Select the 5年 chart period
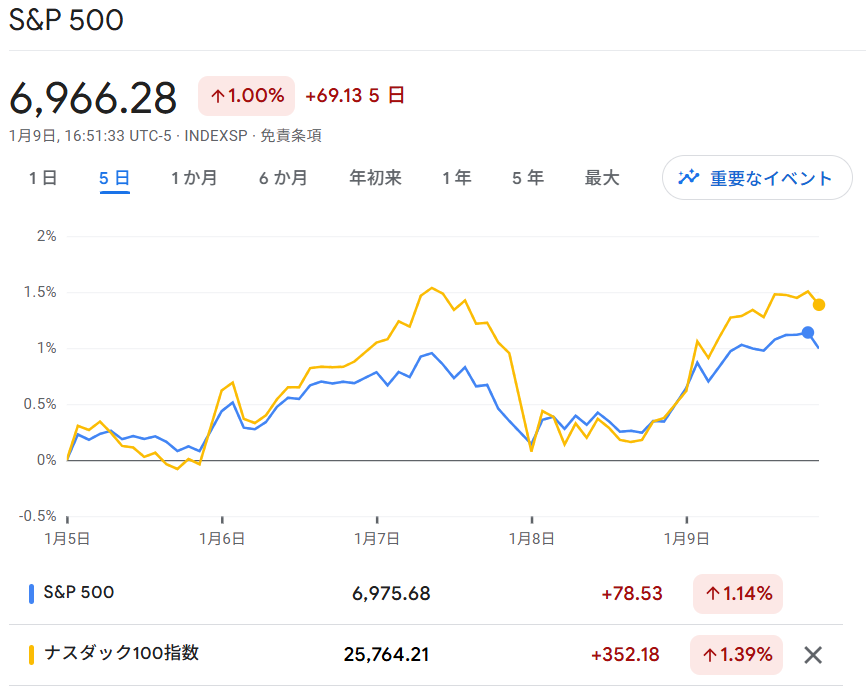The height and width of the screenshot is (689, 866). (527, 177)
